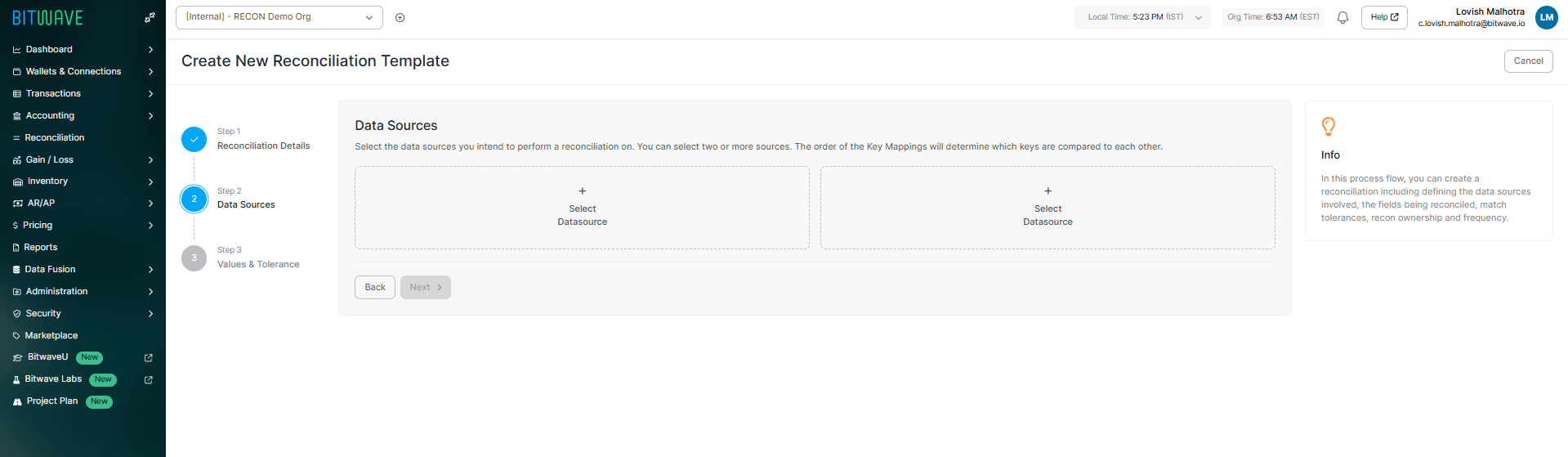The width and height of the screenshot is (1568, 457).
Task: Click the Step 2 Data Sources circle
Action: [194, 199]
